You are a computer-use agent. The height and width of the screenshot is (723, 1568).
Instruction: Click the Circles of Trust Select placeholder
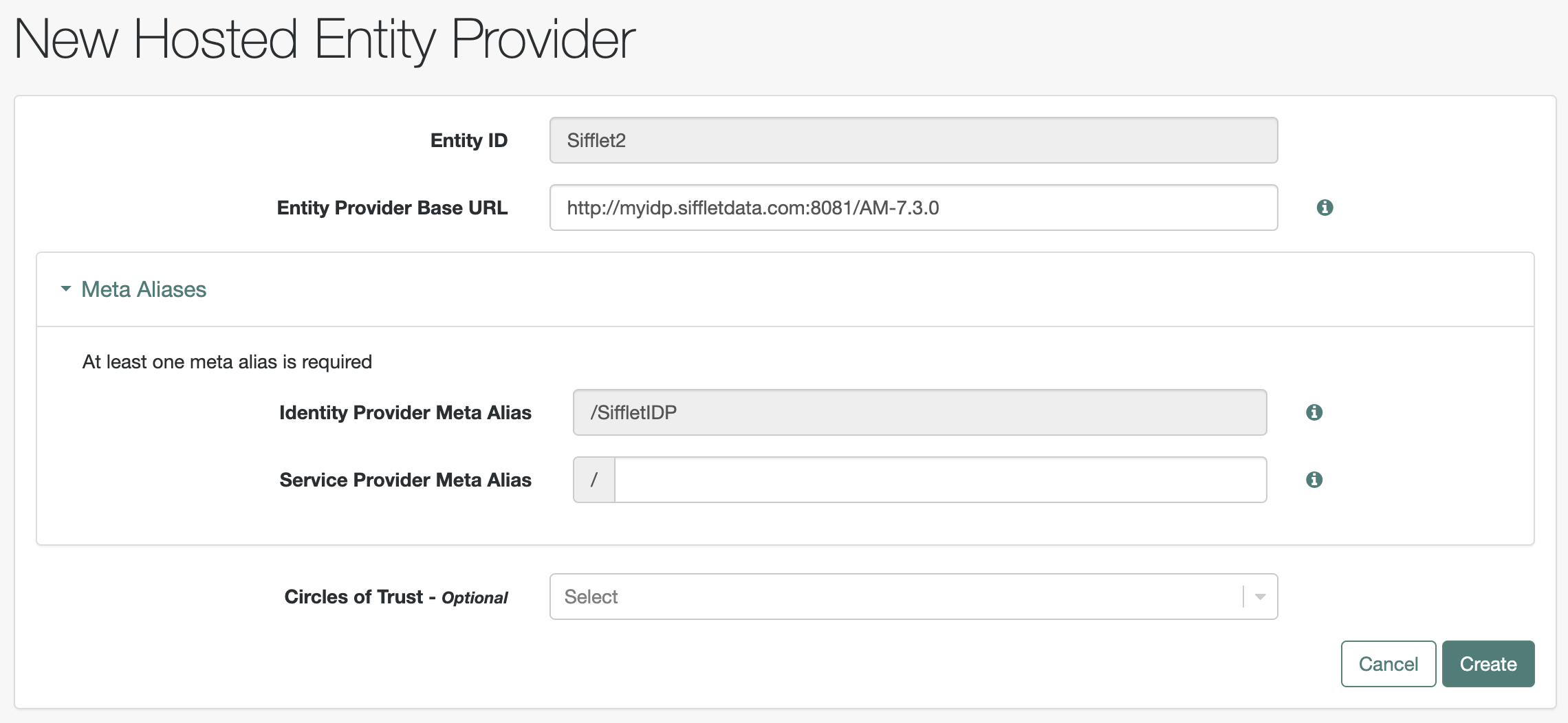(x=591, y=597)
